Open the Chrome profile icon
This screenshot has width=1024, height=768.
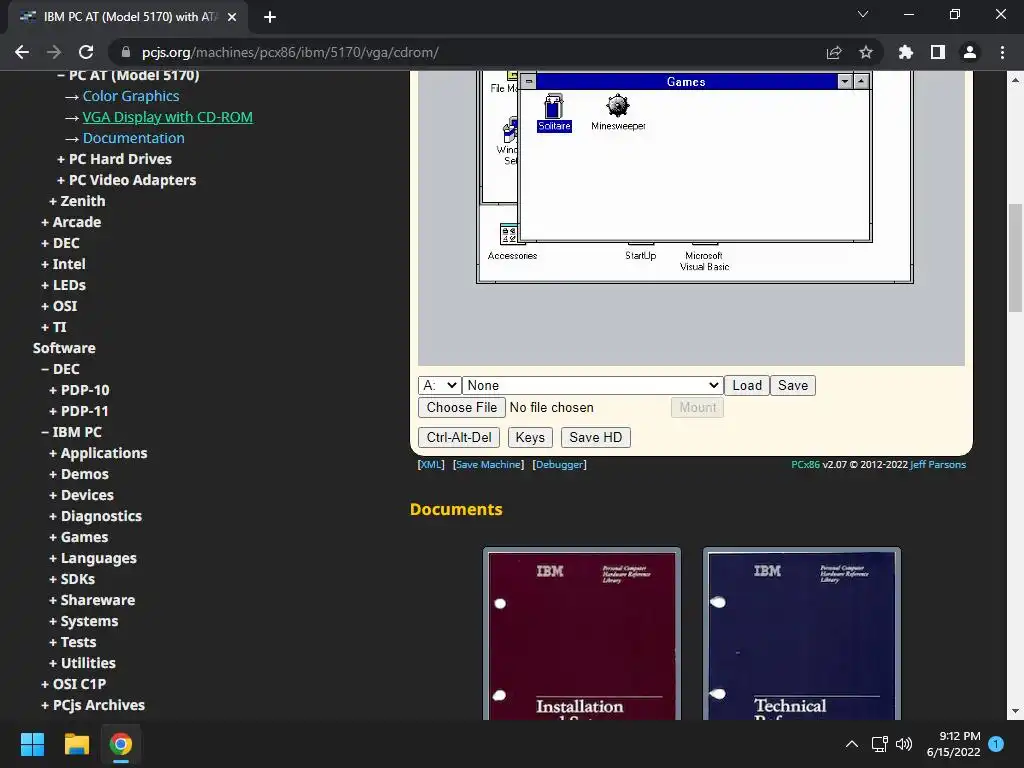970,52
